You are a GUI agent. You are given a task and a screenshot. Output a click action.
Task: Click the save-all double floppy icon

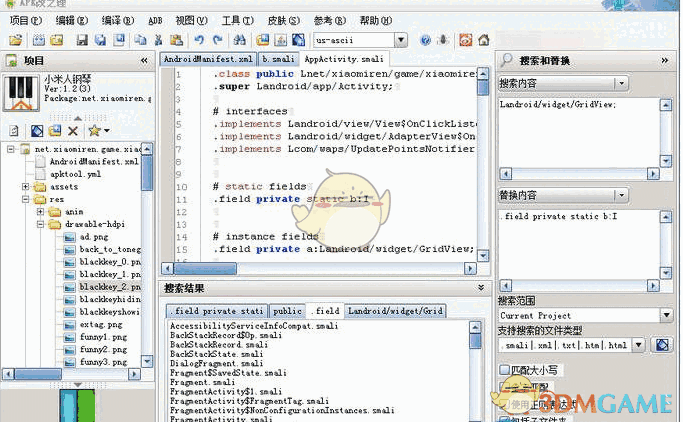(x=100, y=40)
